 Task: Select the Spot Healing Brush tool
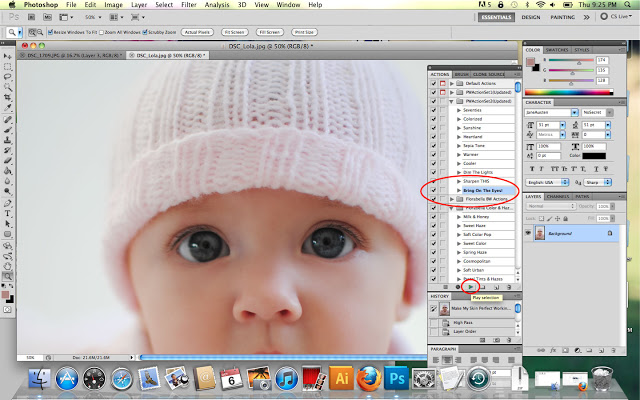[x=7, y=120]
